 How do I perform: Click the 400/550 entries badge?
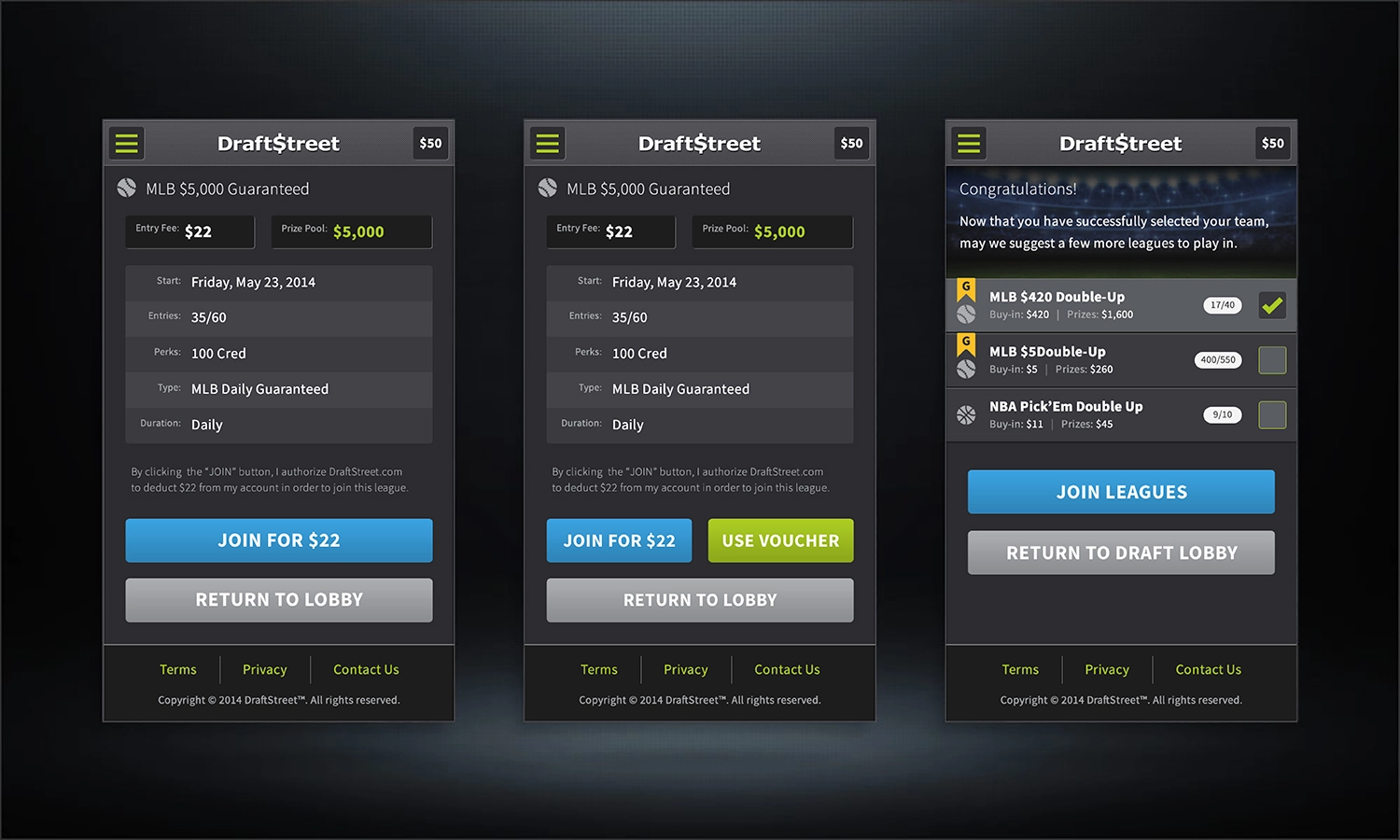pos(1217,359)
